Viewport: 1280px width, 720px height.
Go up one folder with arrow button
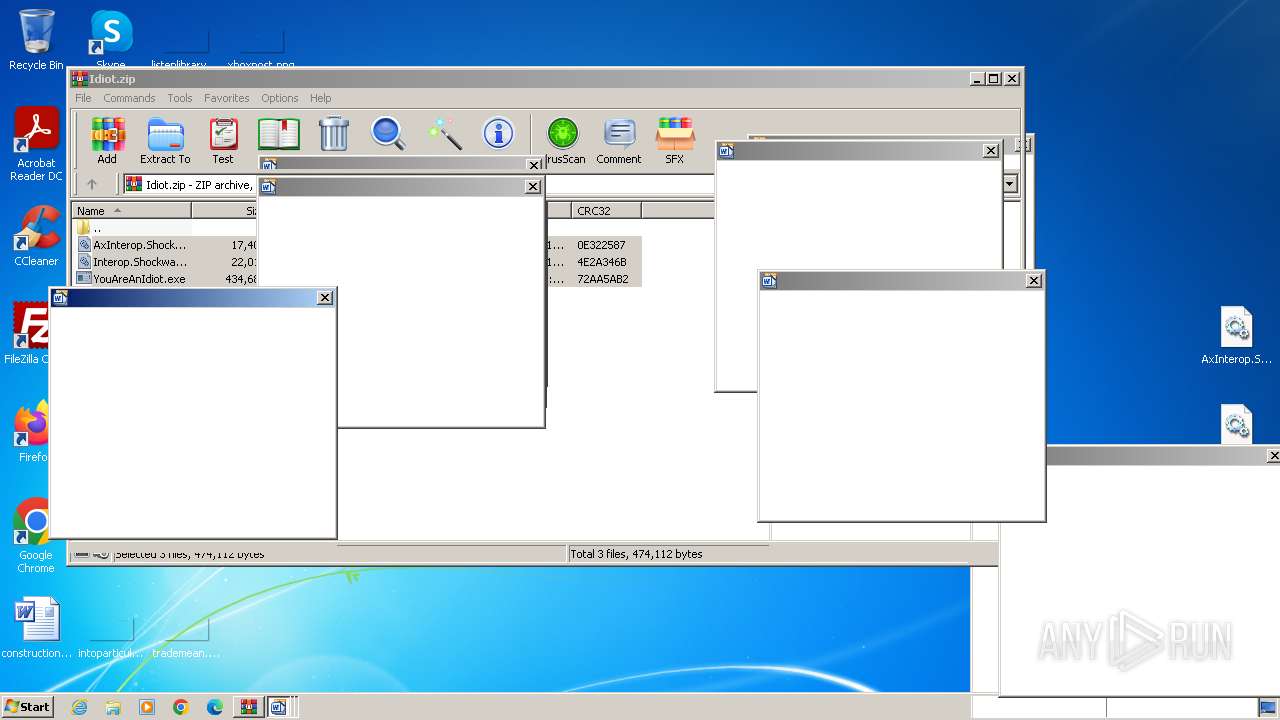(92, 184)
